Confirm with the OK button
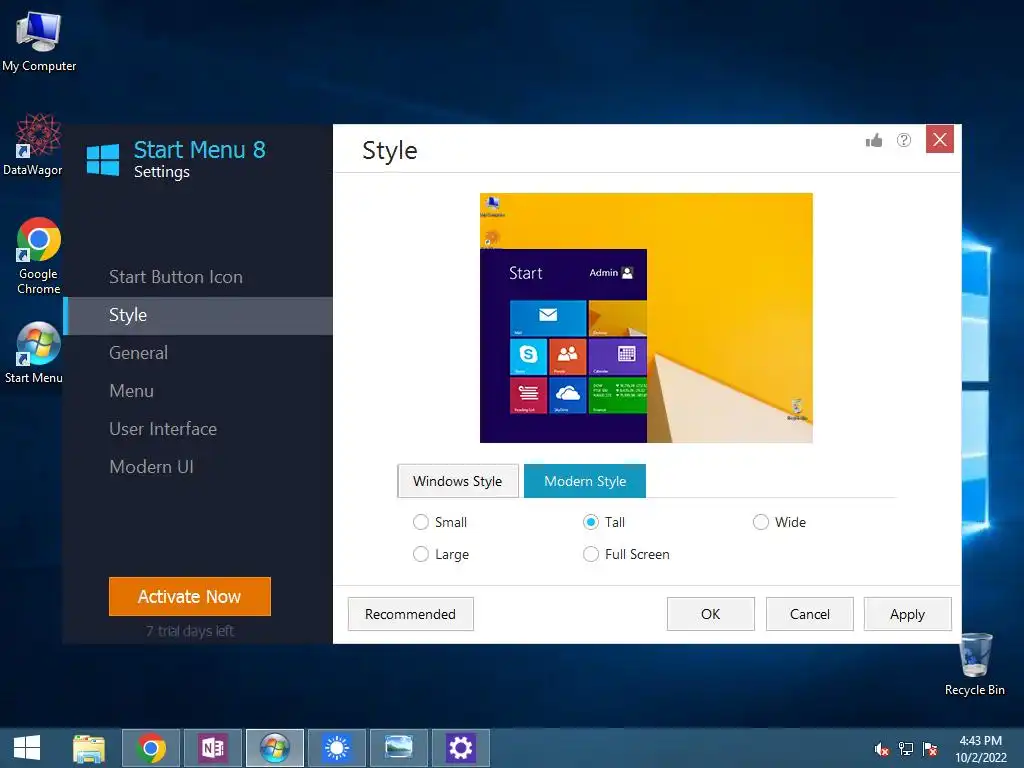This screenshot has height=768, width=1024. 711,615
